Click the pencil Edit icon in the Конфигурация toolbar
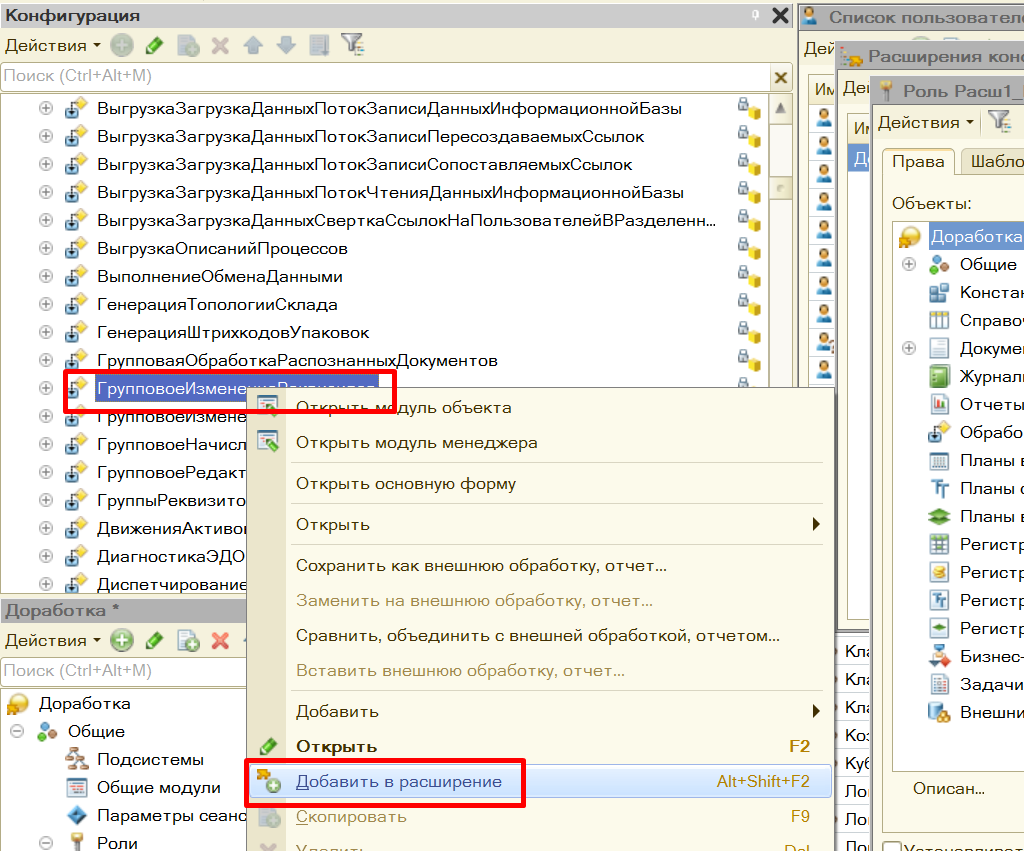The width and height of the screenshot is (1024, 851). 154,46
